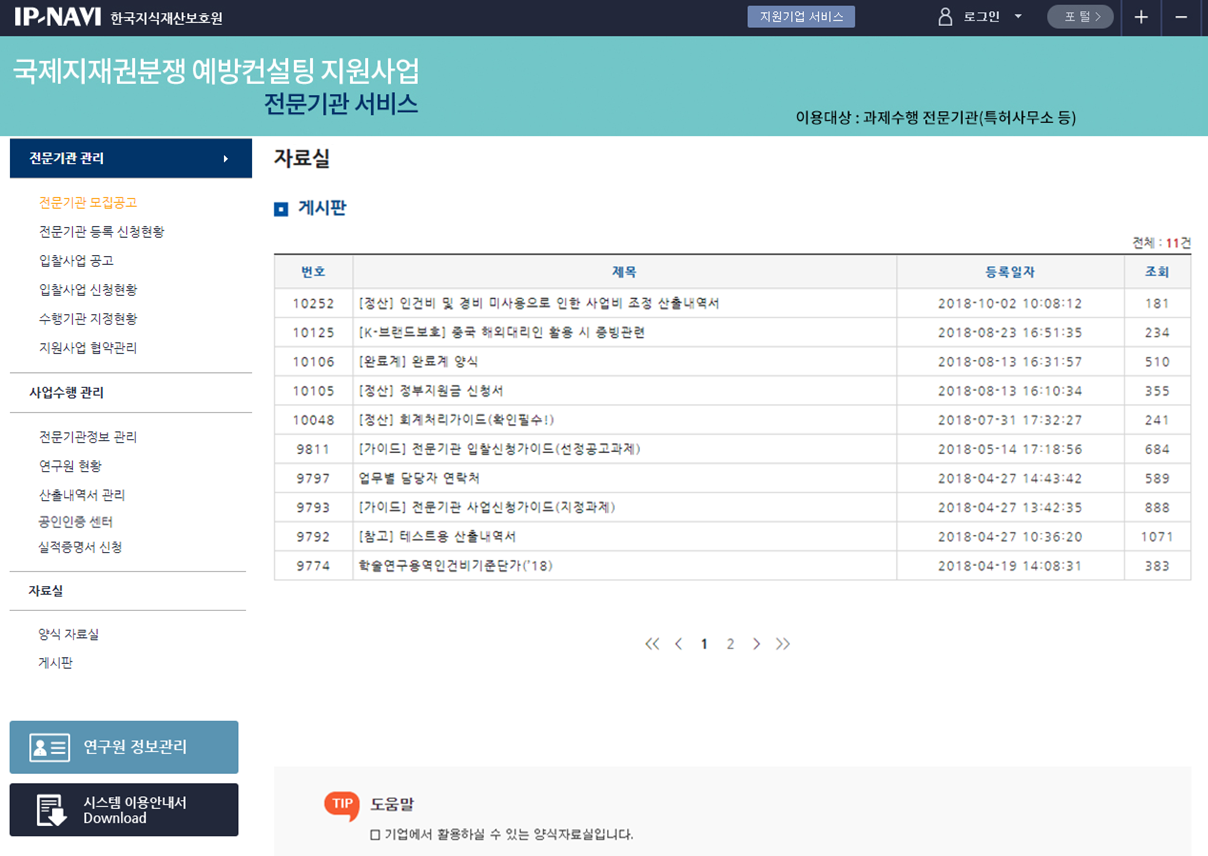Download the 시스템 이용안내서
This screenshot has height=856, width=1208.
124,810
